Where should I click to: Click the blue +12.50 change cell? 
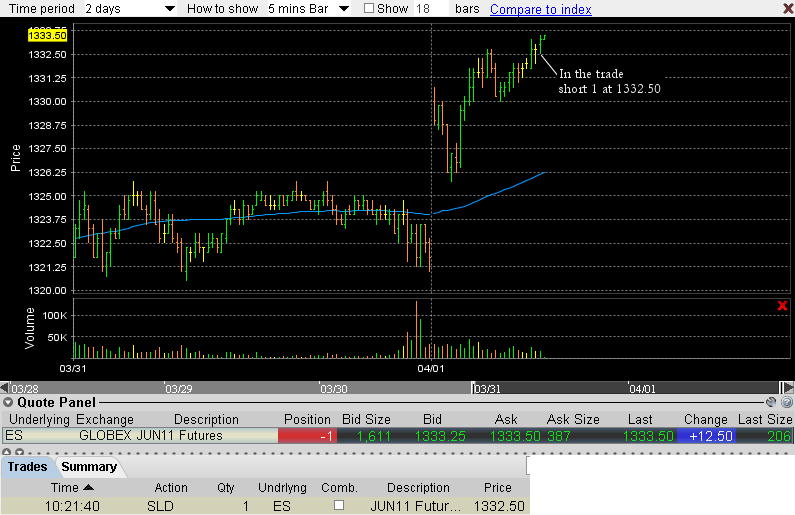pyautogui.click(x=707, y=436)
